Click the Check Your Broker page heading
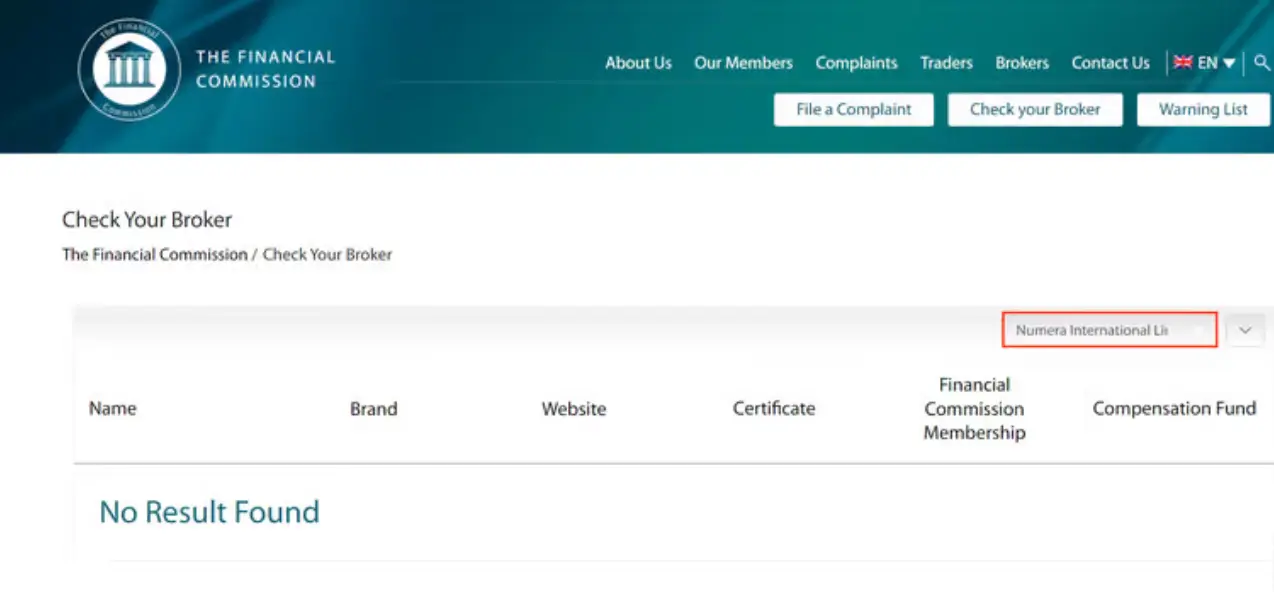Screen dimensions: 1274x592 point(147,219)
